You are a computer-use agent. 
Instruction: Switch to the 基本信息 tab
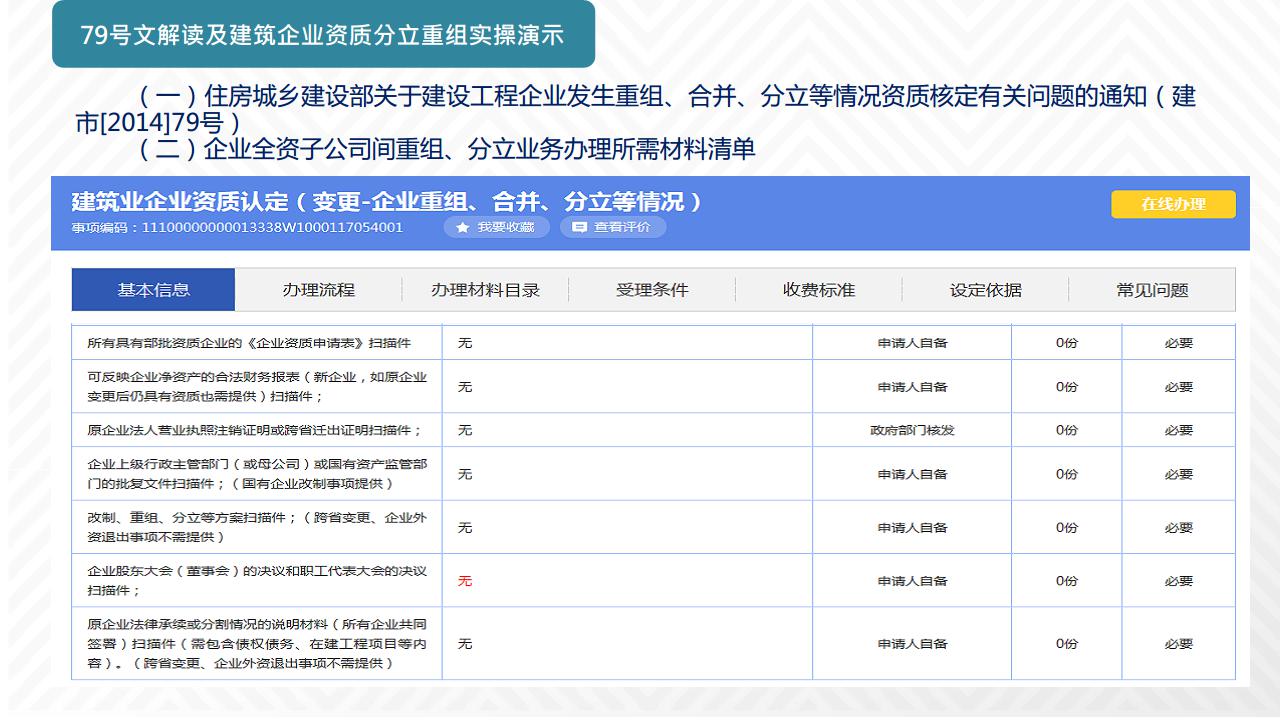(153, 290)
